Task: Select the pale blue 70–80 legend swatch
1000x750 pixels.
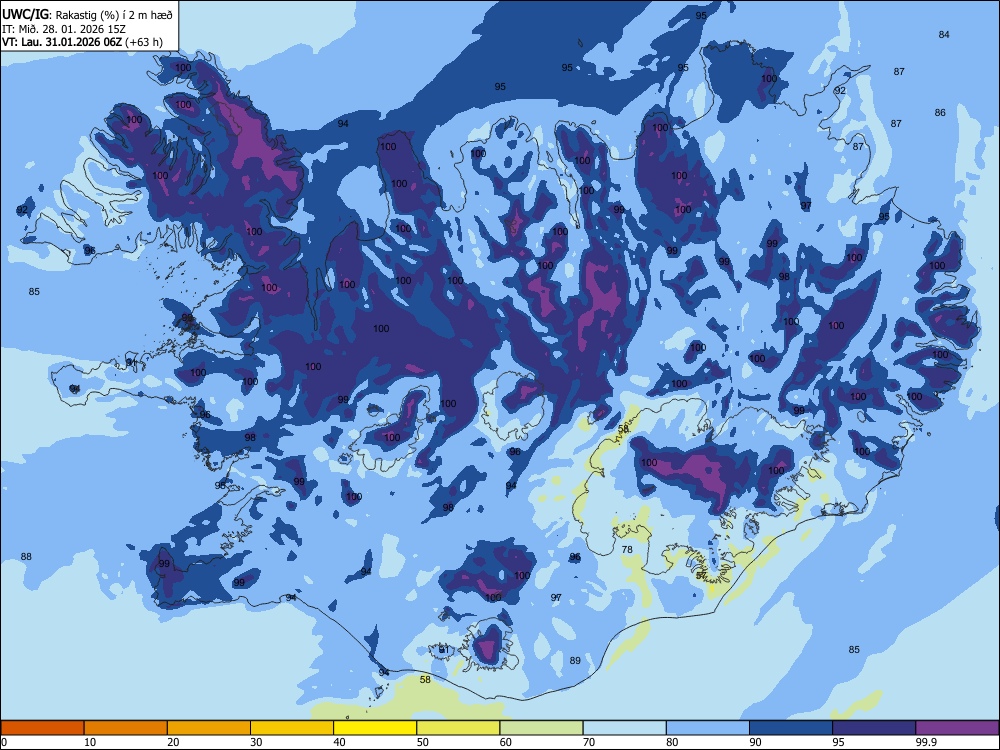Action: tap(624, 728)
